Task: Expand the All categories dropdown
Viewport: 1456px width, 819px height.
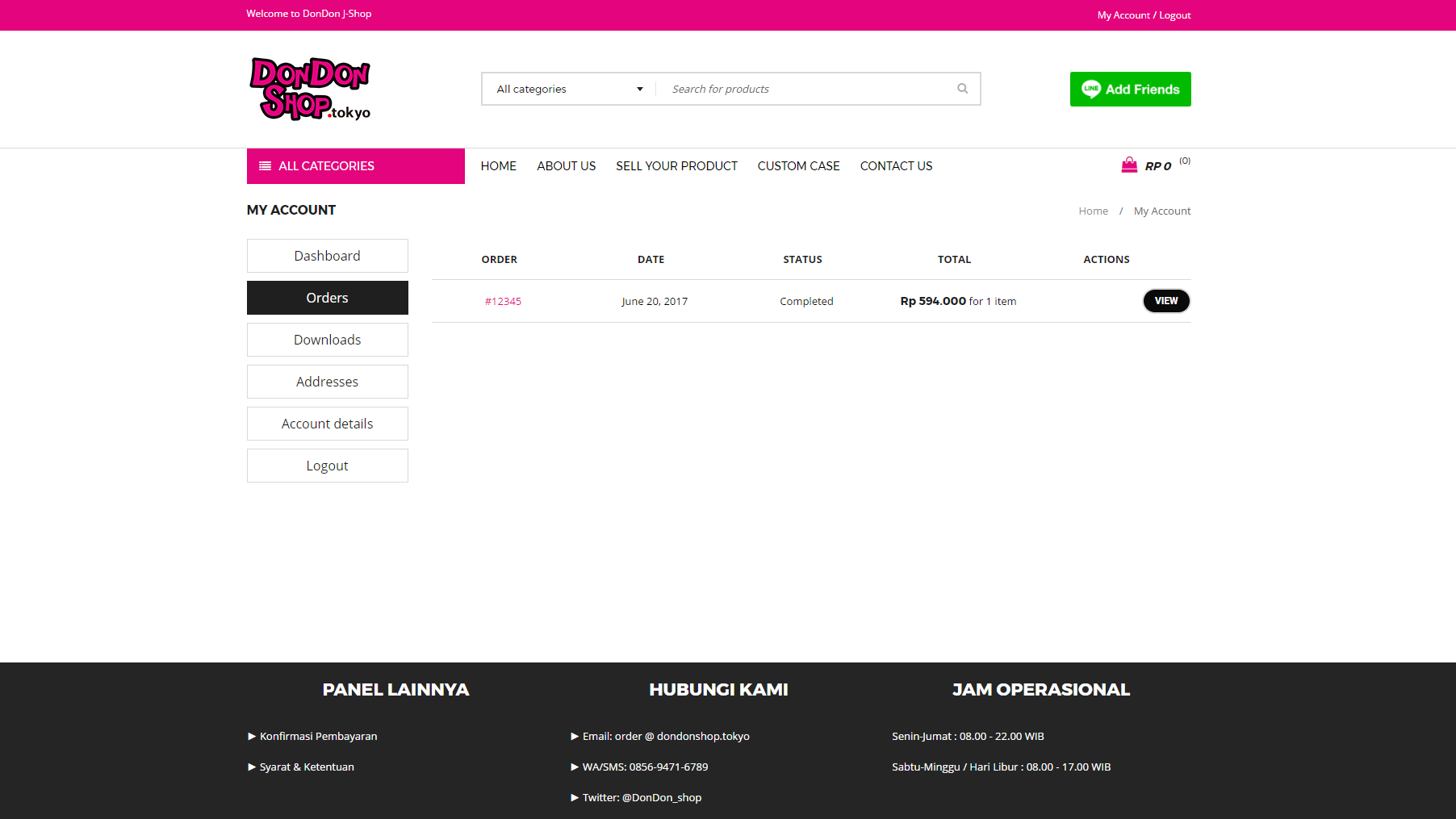Action: (569, 89)
